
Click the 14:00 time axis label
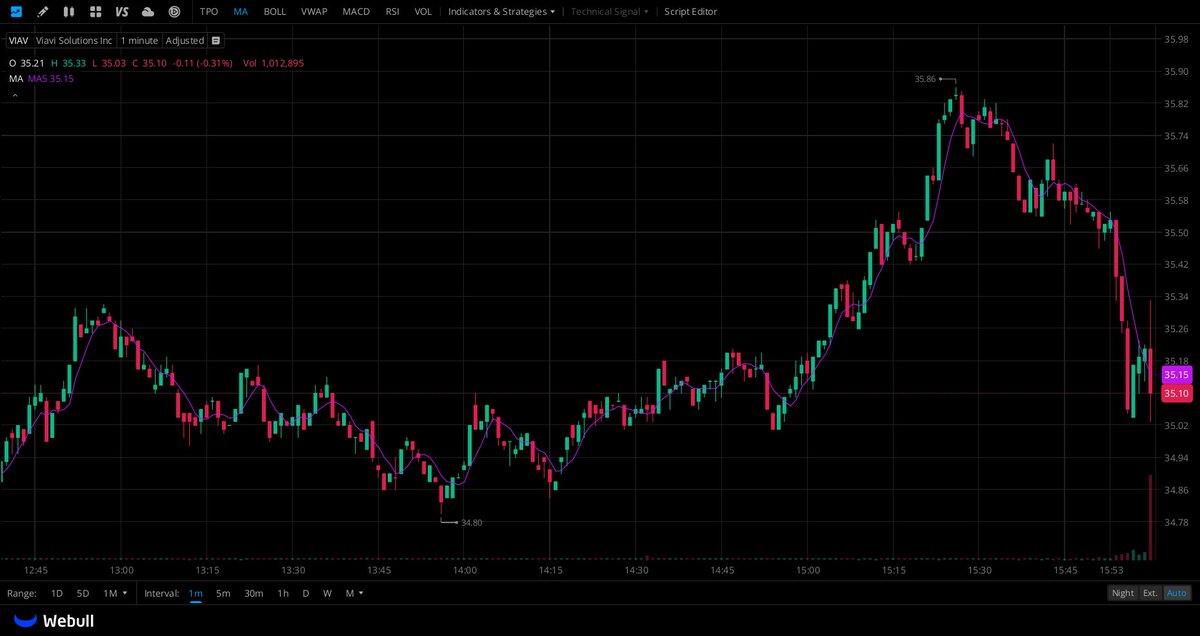click(x=465, y=570)
